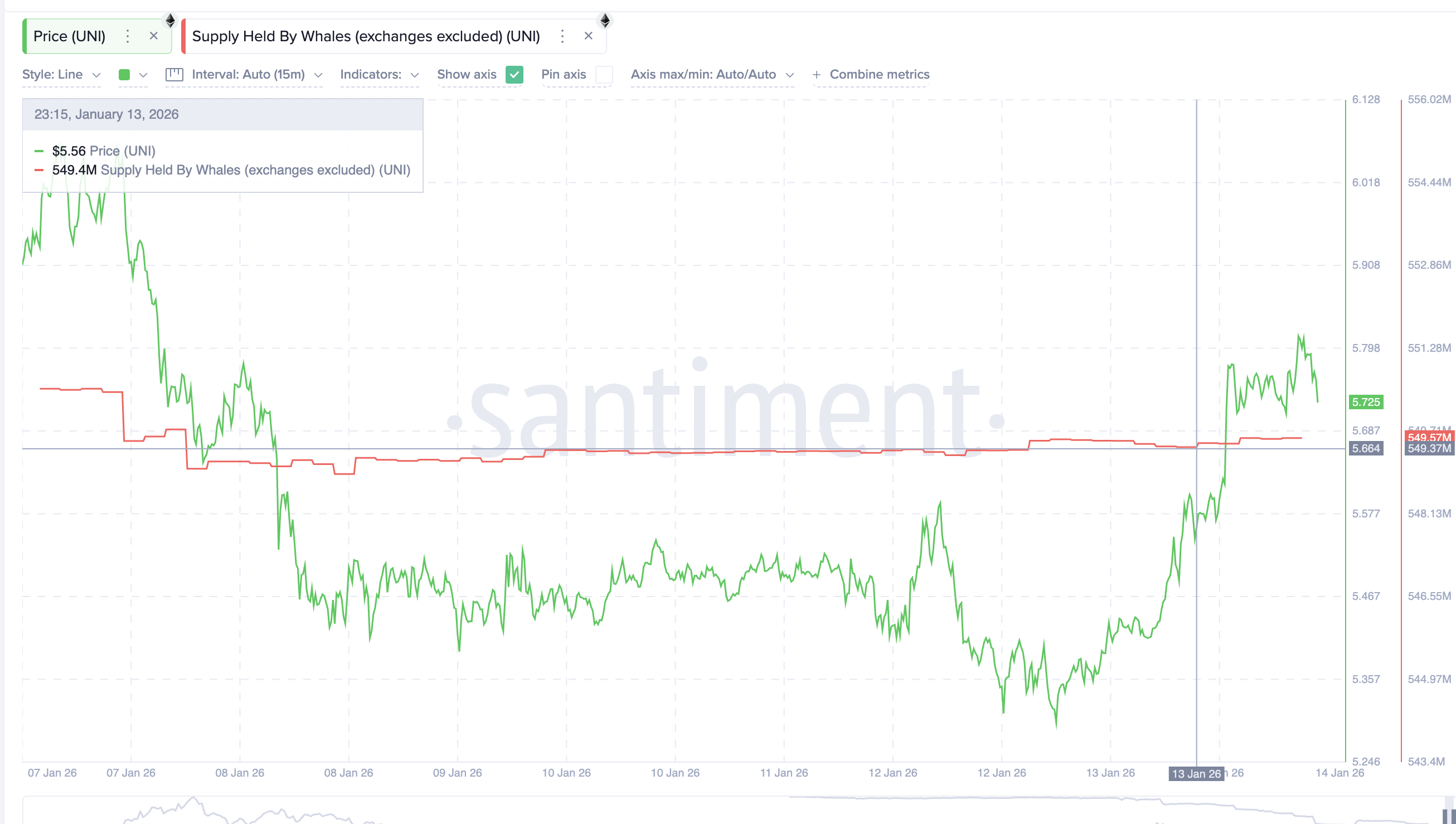1456x824 pixels.
Task: Click the 5.725 current price axis label
Action: pos(1366,403)
